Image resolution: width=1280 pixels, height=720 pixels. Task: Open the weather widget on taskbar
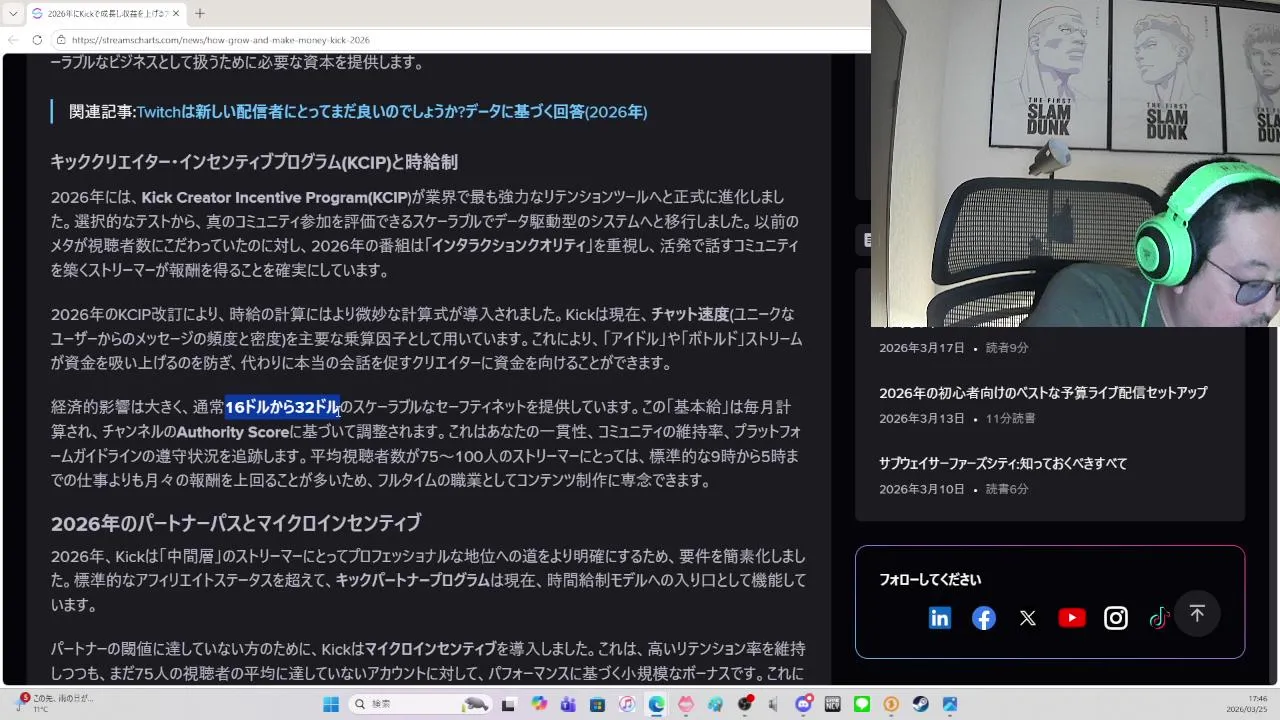(55, 704)
